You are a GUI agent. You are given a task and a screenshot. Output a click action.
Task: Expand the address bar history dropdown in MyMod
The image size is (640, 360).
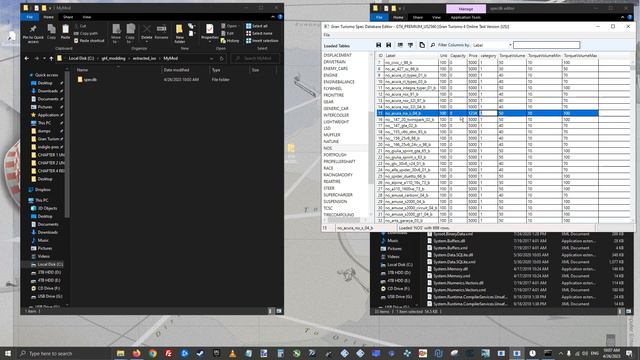pos(211,58)
